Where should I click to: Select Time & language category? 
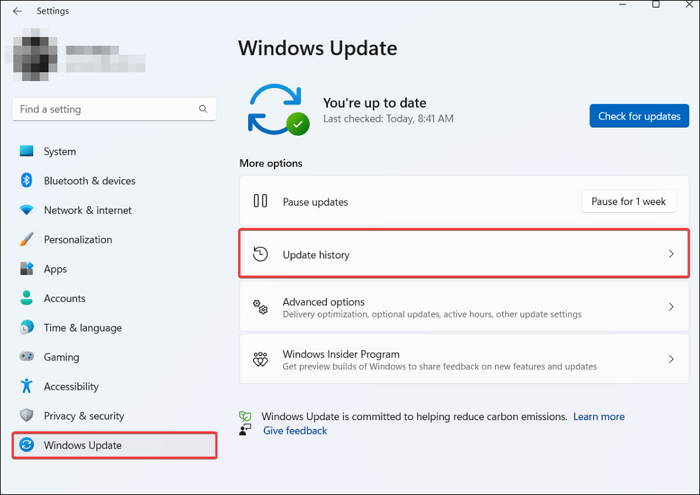pos(82,328)
